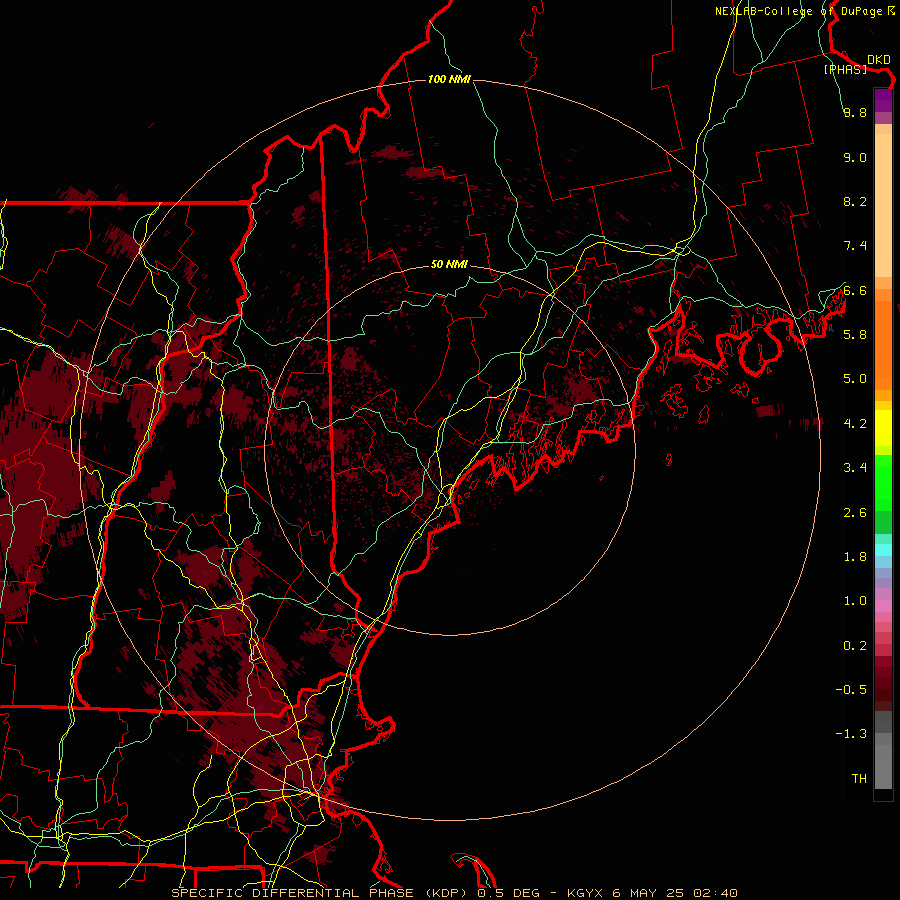Click the 6 MAY 25 date text
The width and height of the screenshot is (900, 900).
(649, 893)
